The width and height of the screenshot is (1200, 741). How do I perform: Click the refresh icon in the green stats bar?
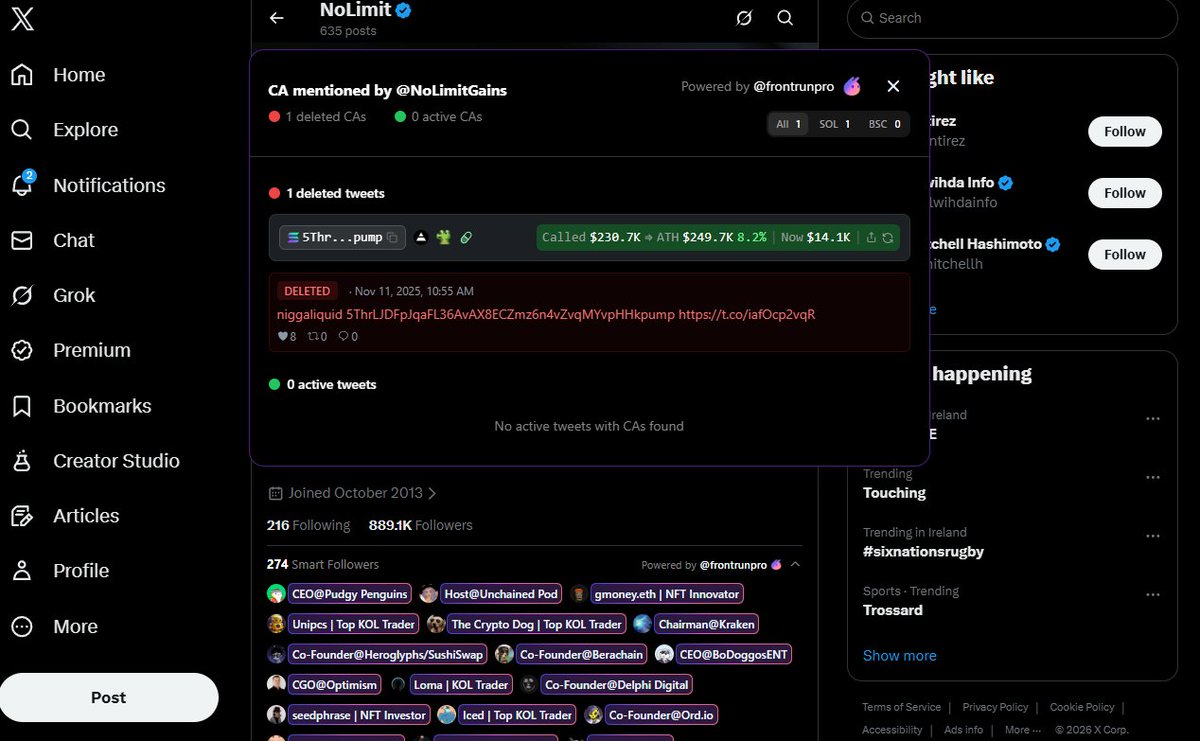[x=887, y=237]
